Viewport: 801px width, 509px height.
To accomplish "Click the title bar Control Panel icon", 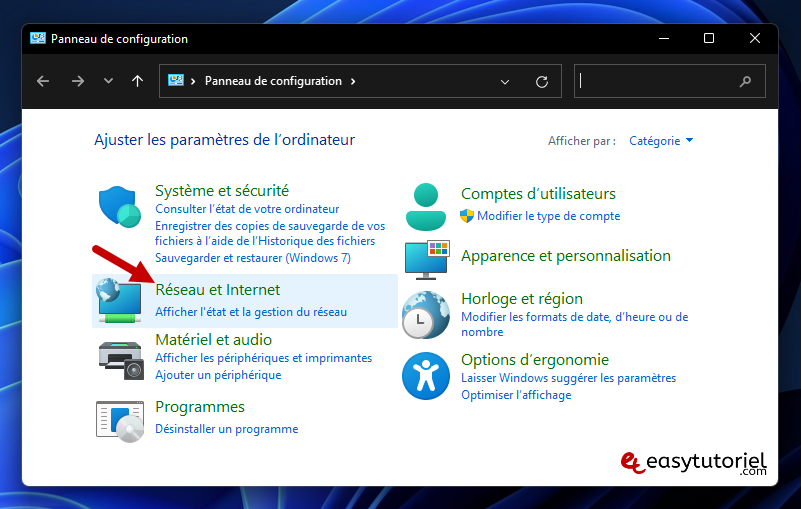I will pos(38,38).
